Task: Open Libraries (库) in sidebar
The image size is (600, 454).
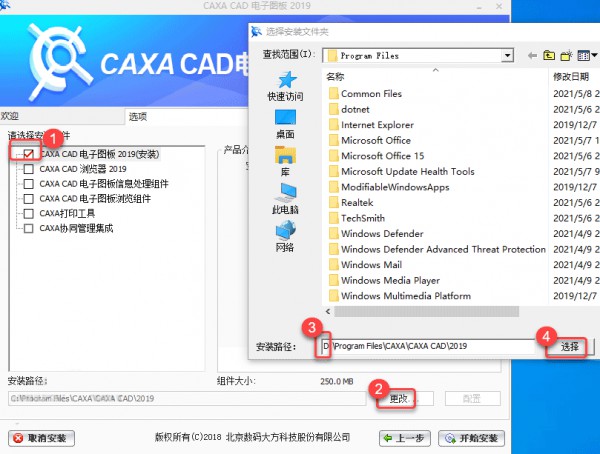Action: 285,161
